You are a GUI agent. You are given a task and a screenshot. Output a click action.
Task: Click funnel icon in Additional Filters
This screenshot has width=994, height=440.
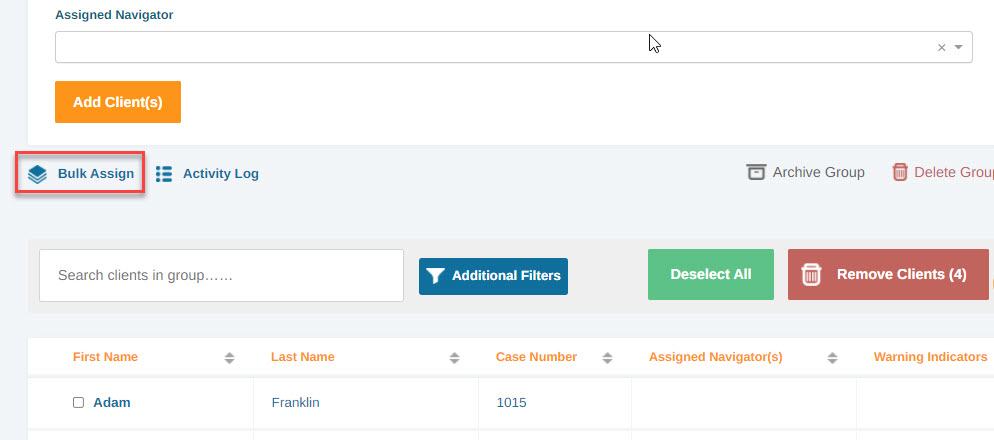436,276
